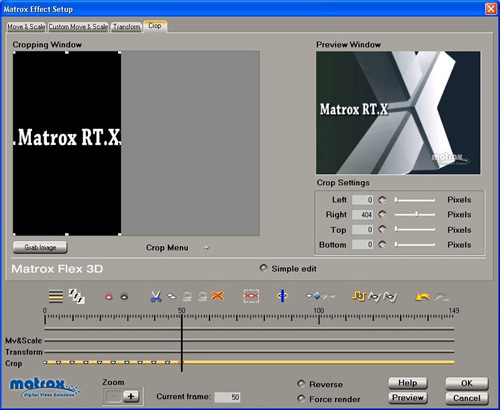
Task: Click the Bottom crop slider
Action: click(x=415, y=245)
